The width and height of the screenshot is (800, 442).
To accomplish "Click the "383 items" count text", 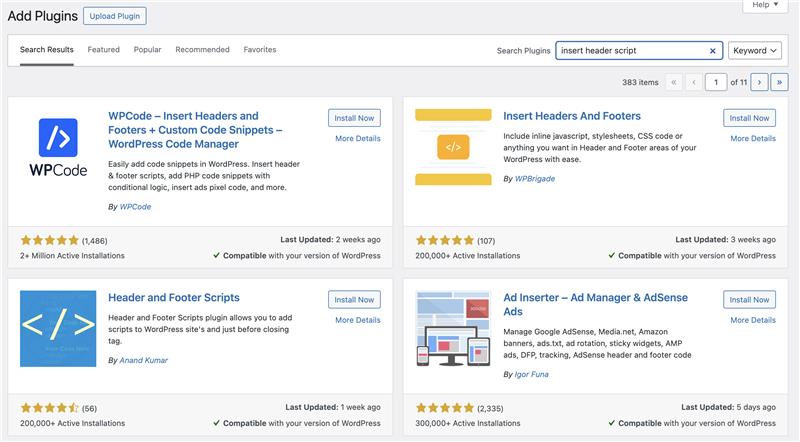I will (x=640, y=82).
